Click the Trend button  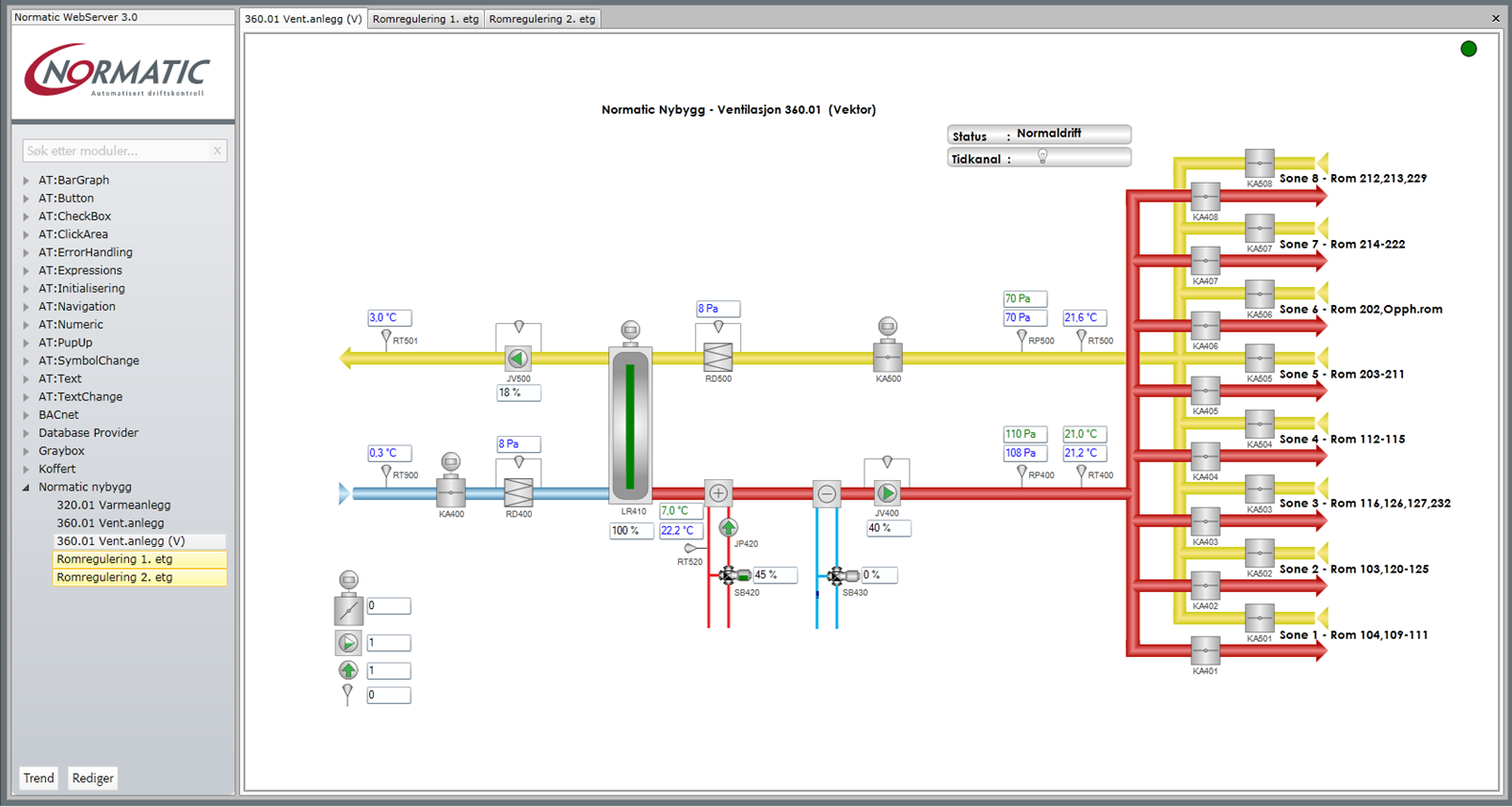click(38, 778)
